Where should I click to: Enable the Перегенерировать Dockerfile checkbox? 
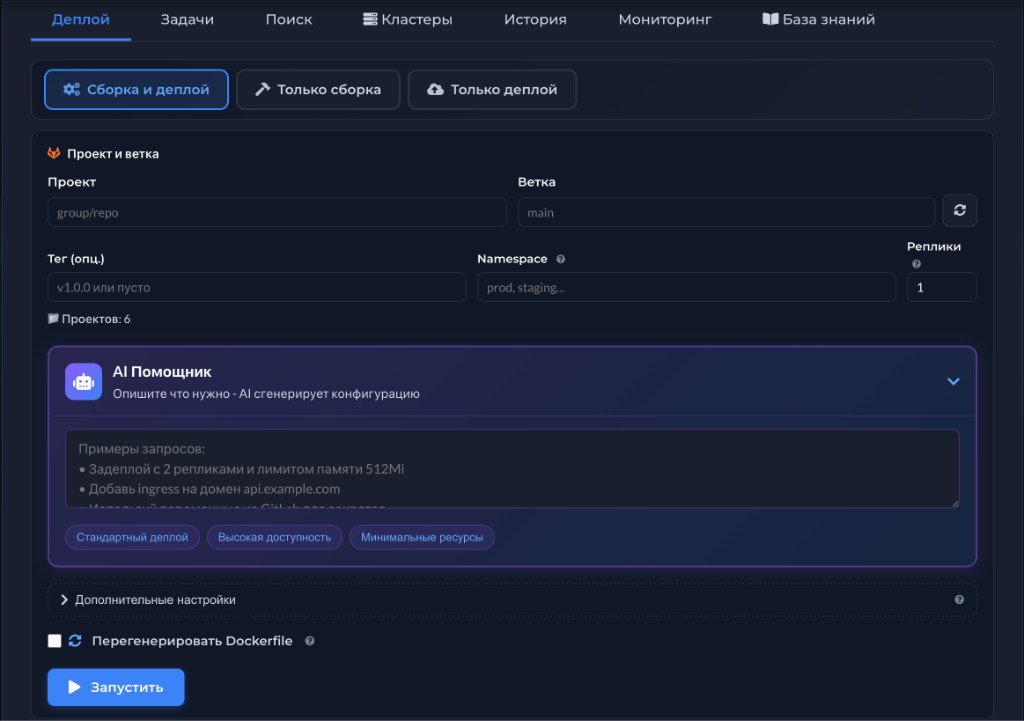(55, 641)
